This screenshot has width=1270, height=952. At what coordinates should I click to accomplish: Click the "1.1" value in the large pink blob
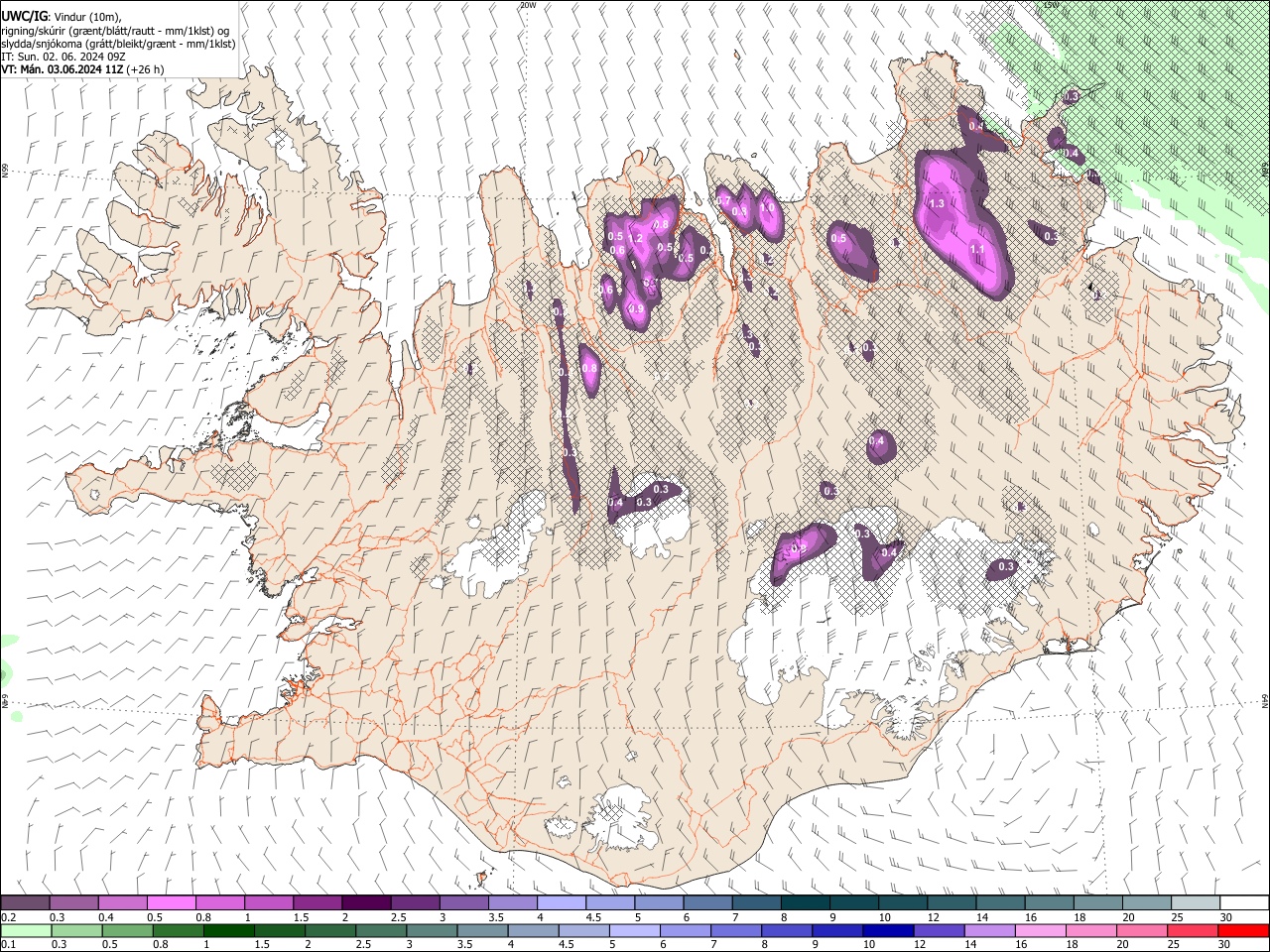[x=976, y=249]
